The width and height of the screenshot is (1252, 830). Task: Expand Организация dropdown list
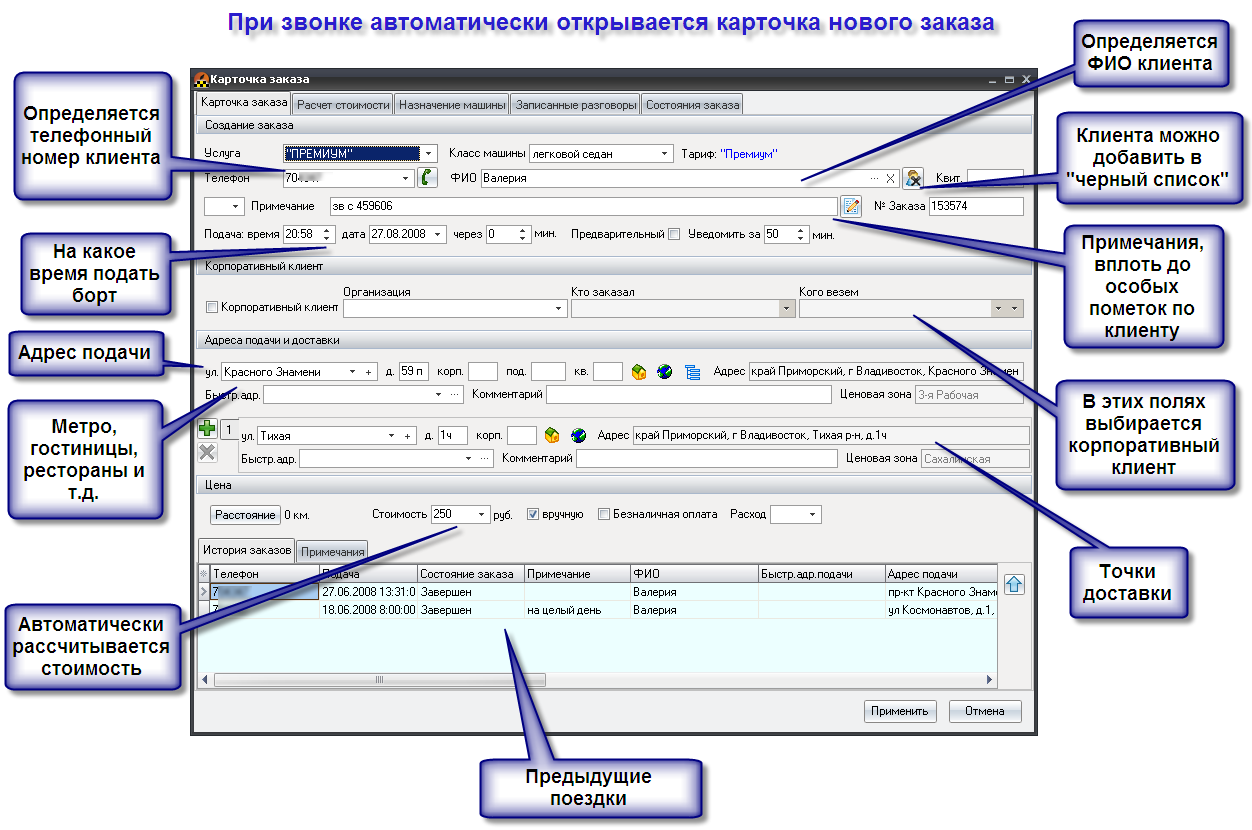point(558,309)
